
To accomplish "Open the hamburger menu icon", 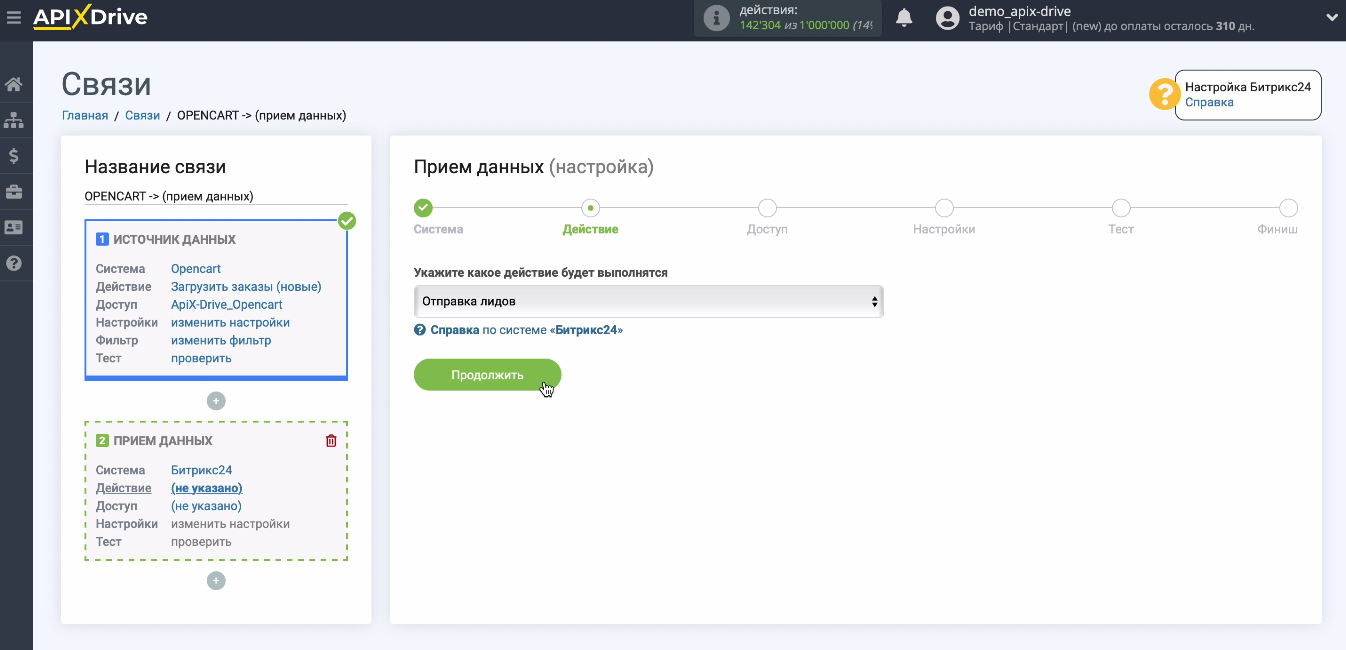I will [13, 17].
